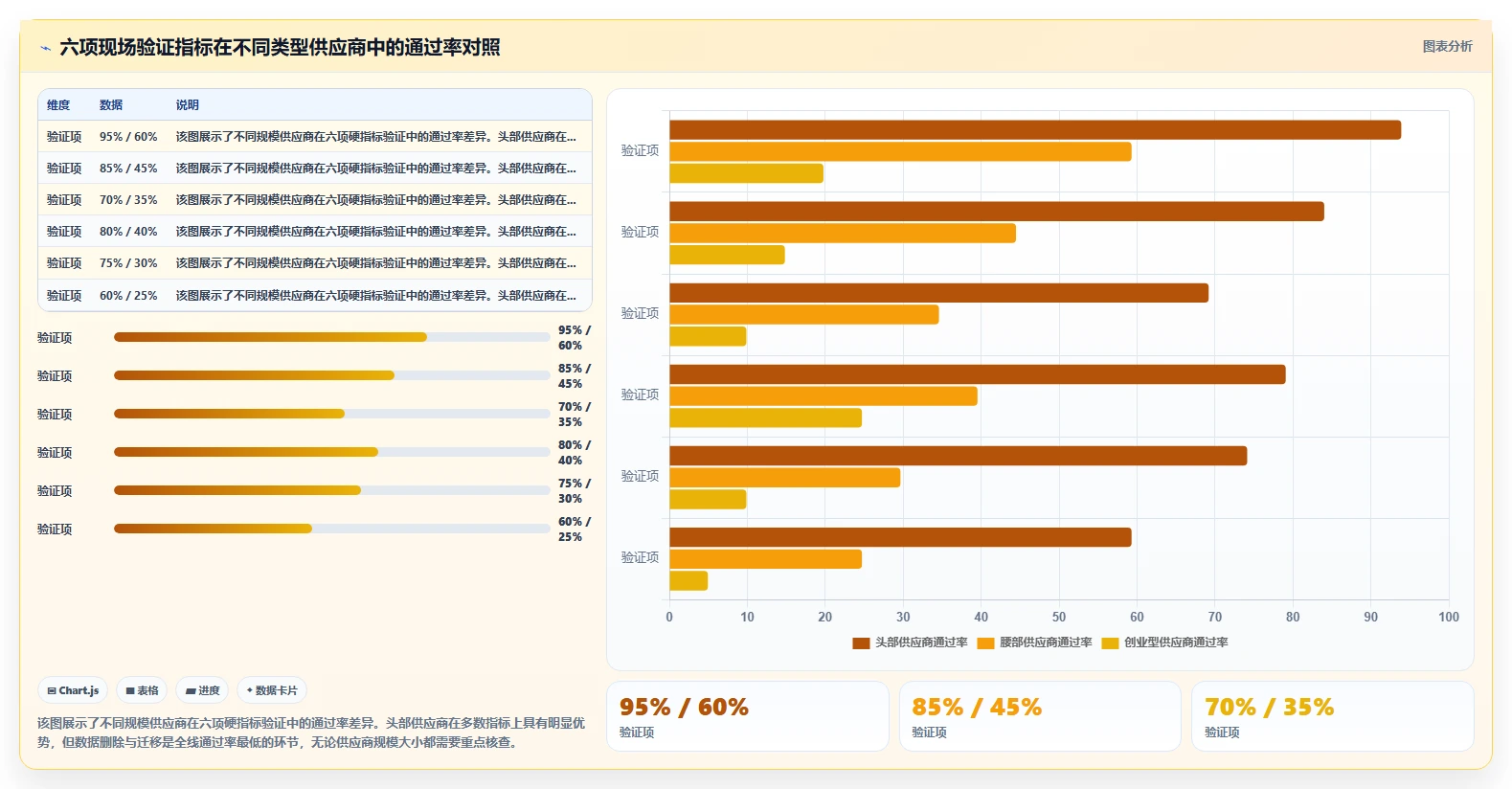Click the 70% / 35% progress bar
Viewport: 1512px width, 789px height.
331,414
